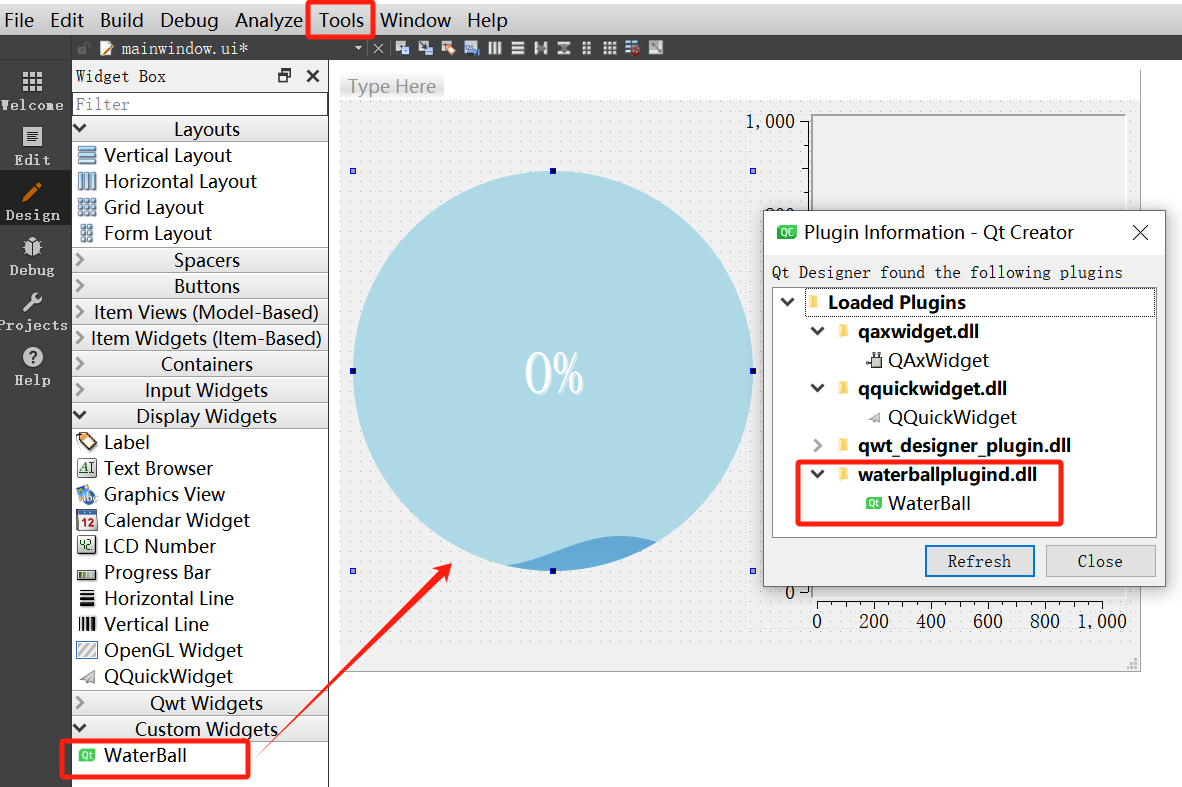Click the Adjust Size toolbar icon
Image resolution: width=1182 pixels, height=787 pixels.
click(656, 48)
